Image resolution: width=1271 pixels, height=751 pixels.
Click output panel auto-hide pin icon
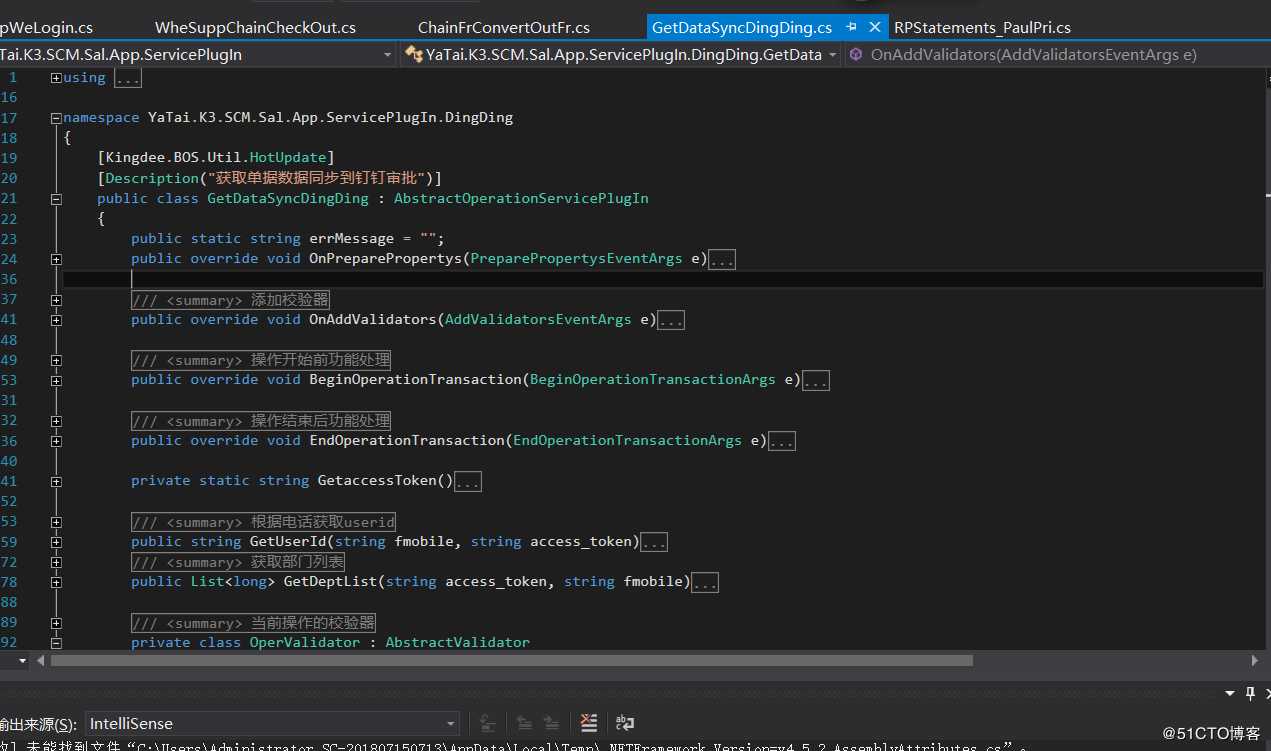1249,694
